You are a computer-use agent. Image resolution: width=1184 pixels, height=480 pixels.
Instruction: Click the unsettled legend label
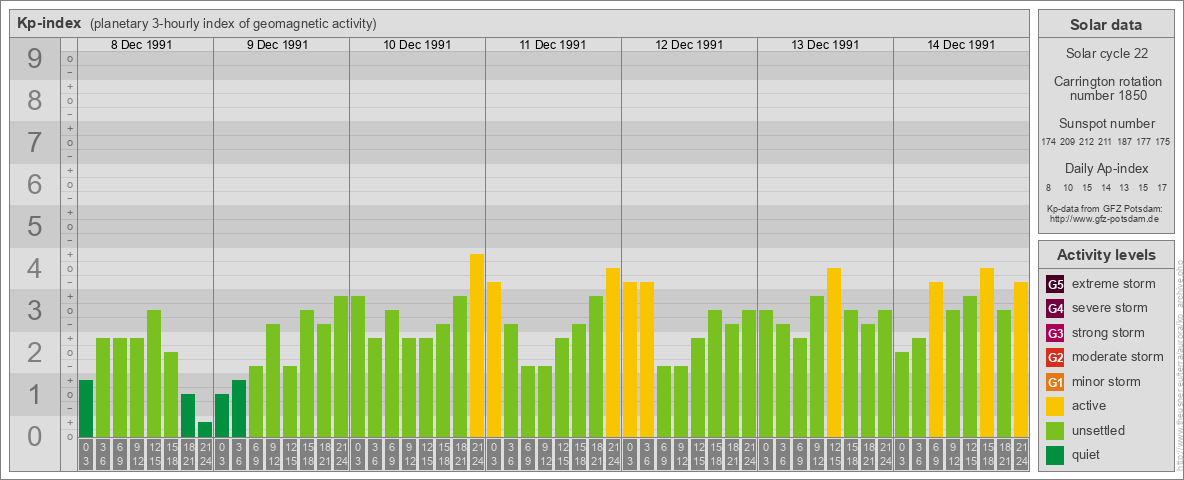1099,430
